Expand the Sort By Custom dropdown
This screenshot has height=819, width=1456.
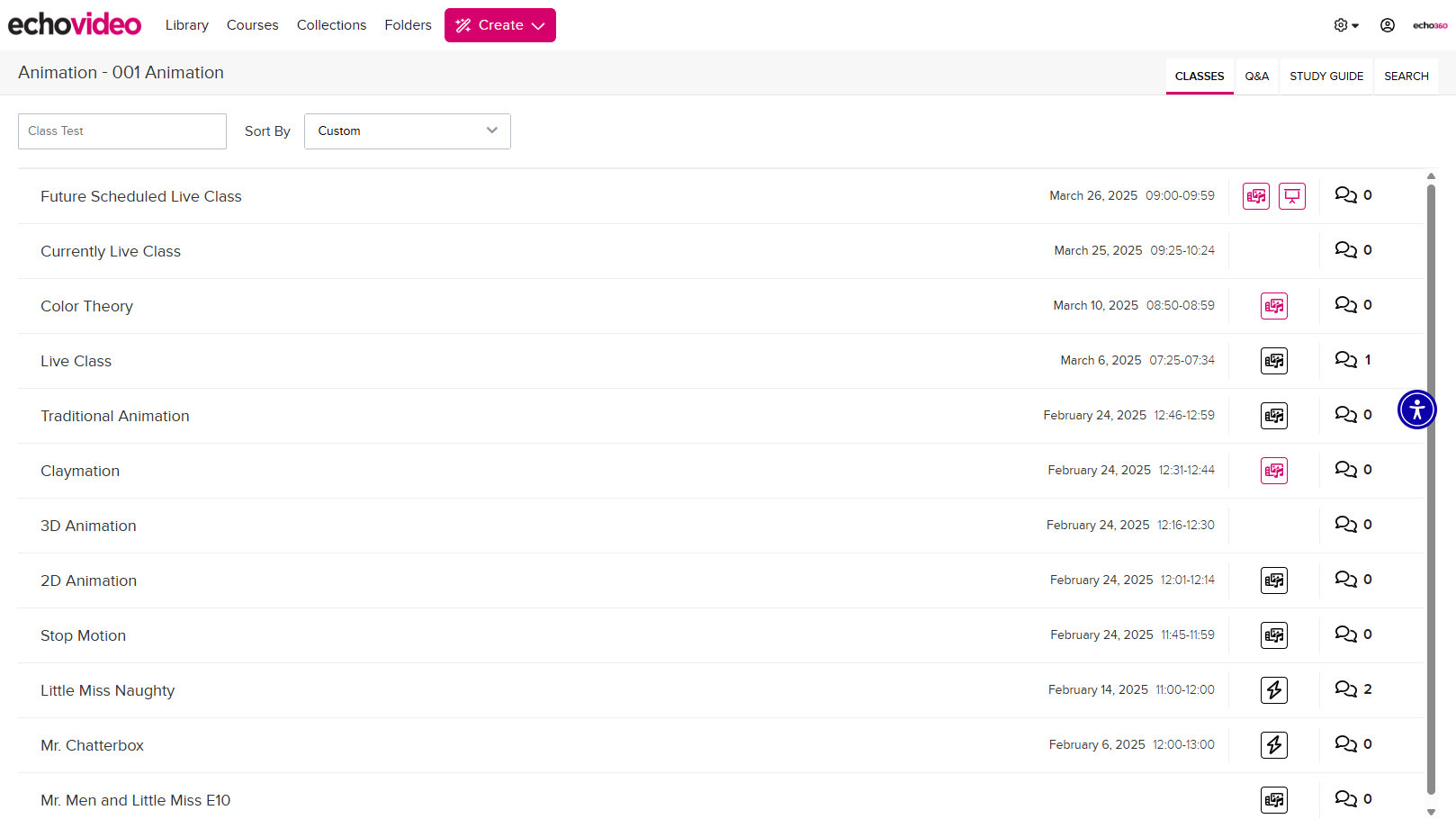click(x=407, y=131)
